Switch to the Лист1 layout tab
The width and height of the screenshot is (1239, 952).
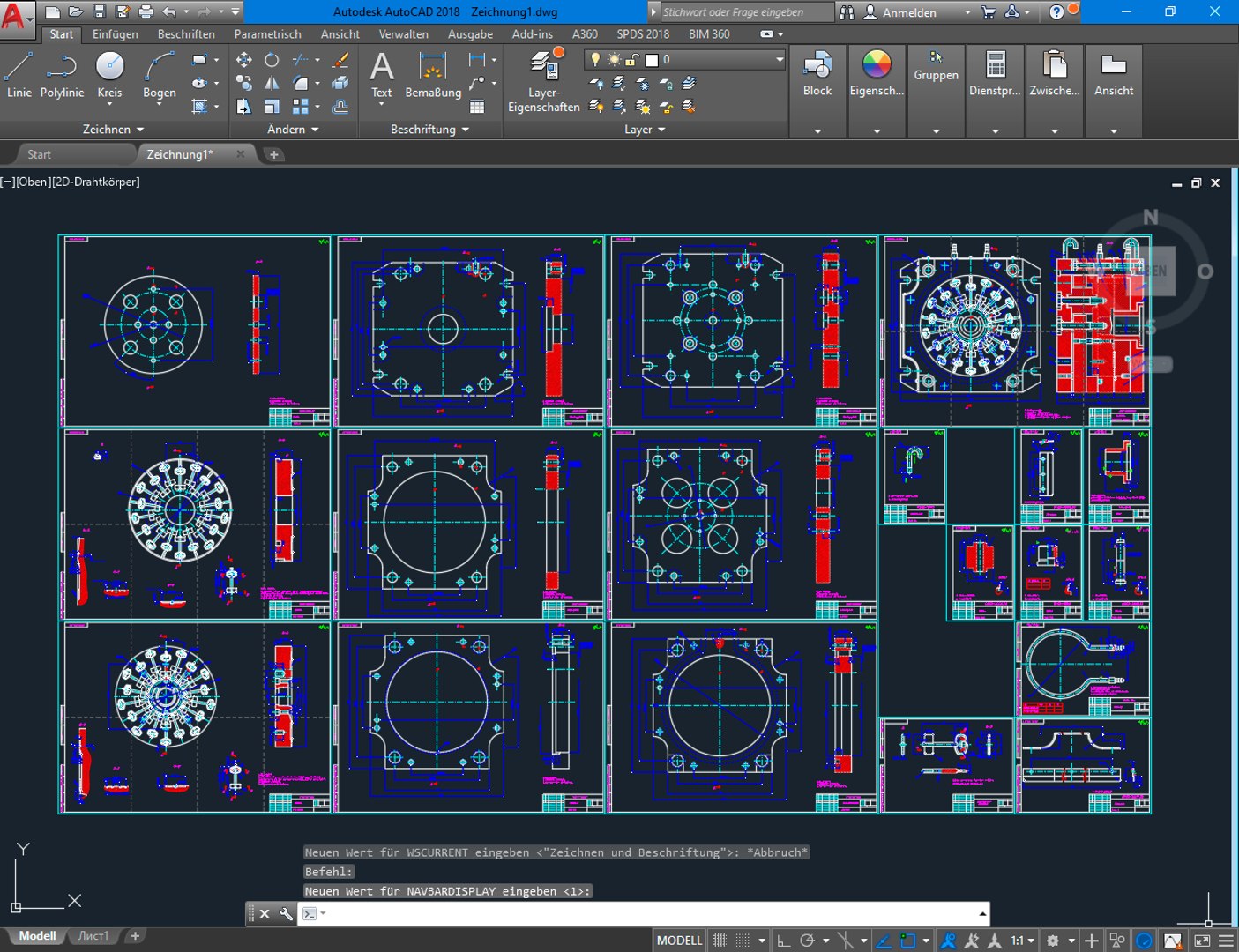[93, 936]
